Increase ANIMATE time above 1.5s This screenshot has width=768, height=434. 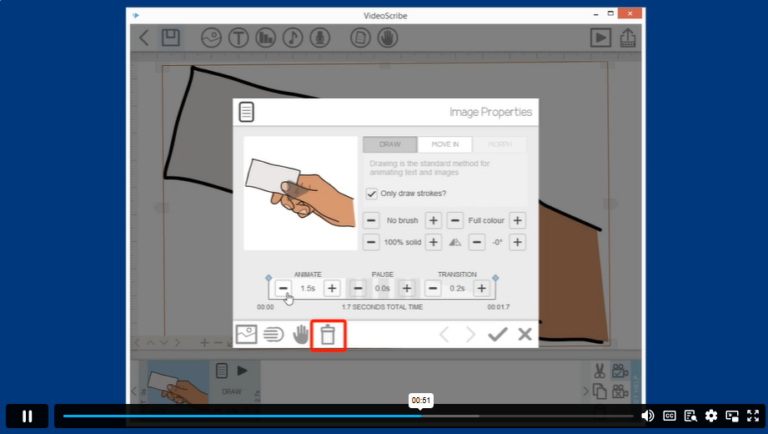point(332,288)
